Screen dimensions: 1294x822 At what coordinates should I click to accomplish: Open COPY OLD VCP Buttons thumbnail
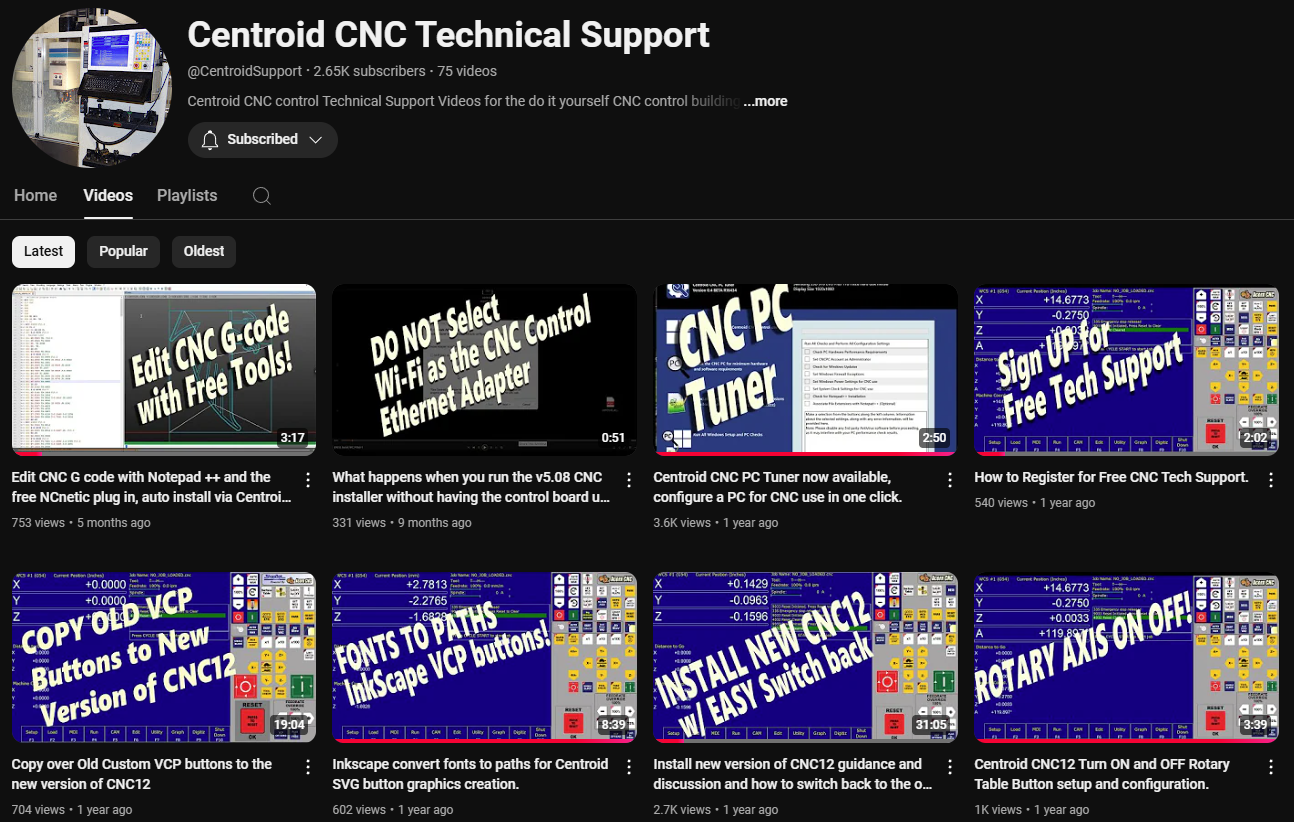coord(164,657)
